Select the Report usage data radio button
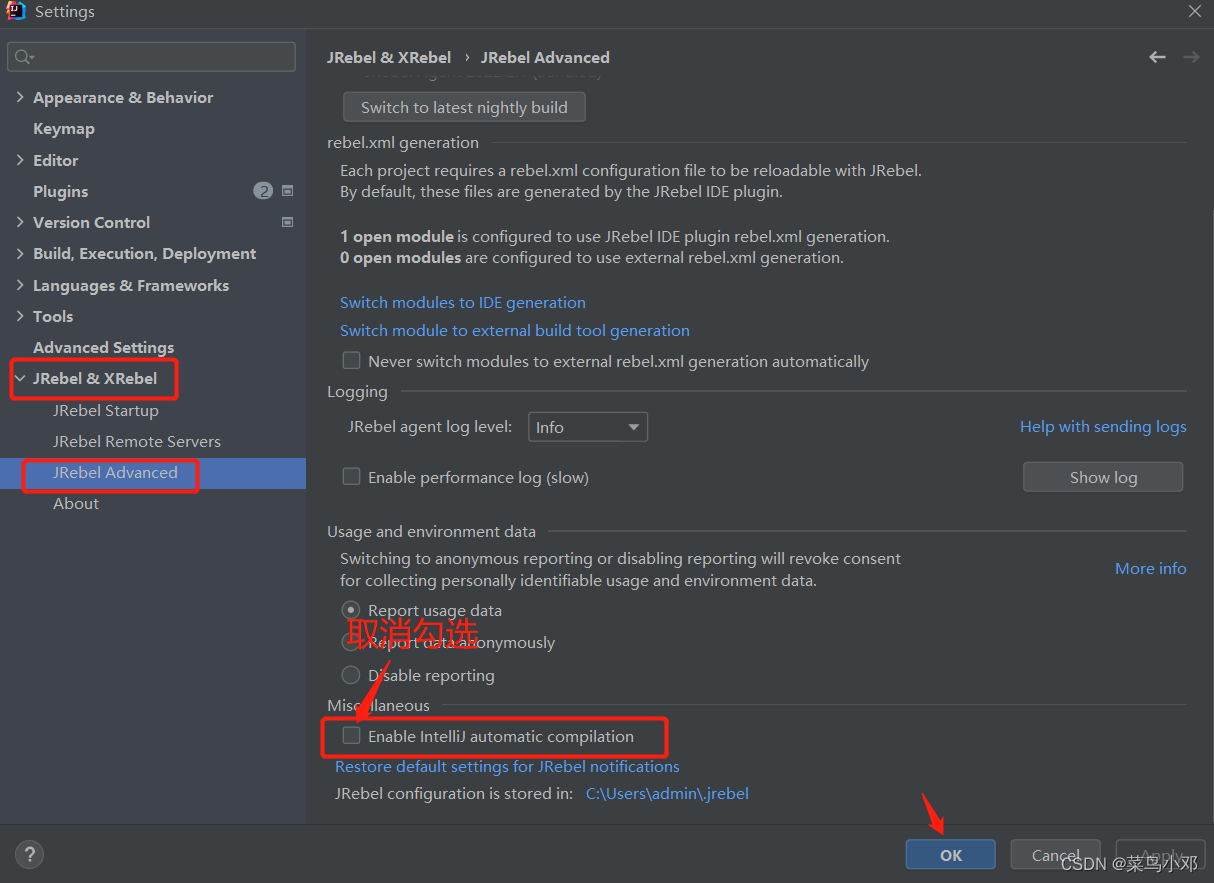Screen dimensions: 1214x883 point(351,610)
